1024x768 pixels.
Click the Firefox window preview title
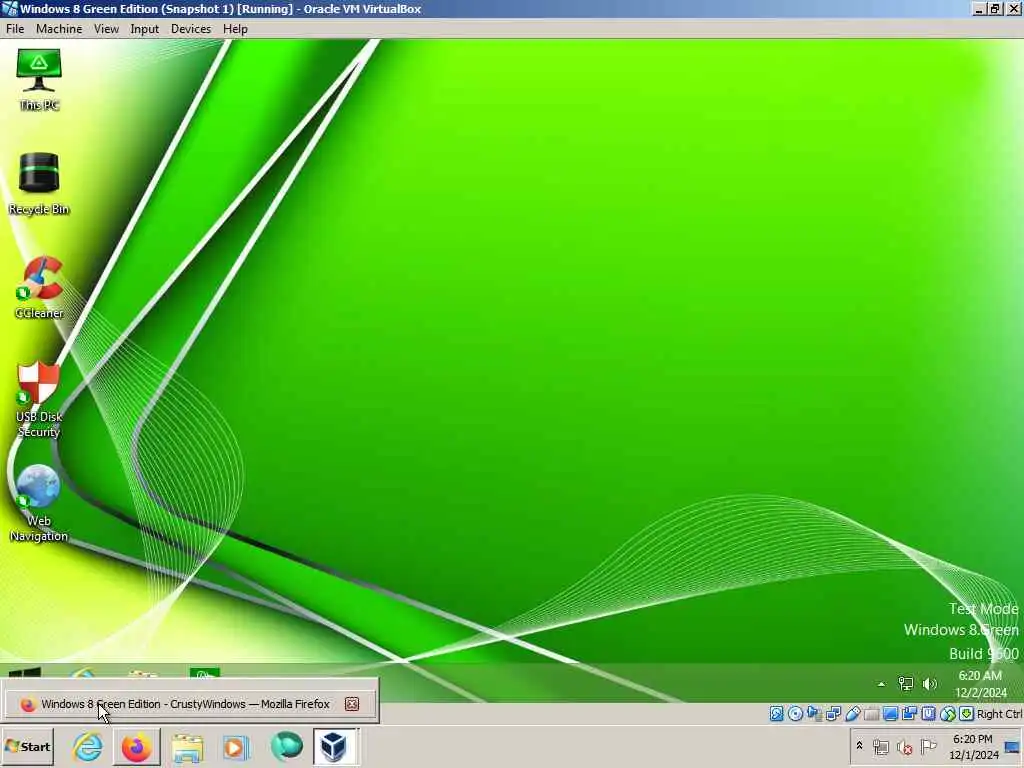(185, 704)
